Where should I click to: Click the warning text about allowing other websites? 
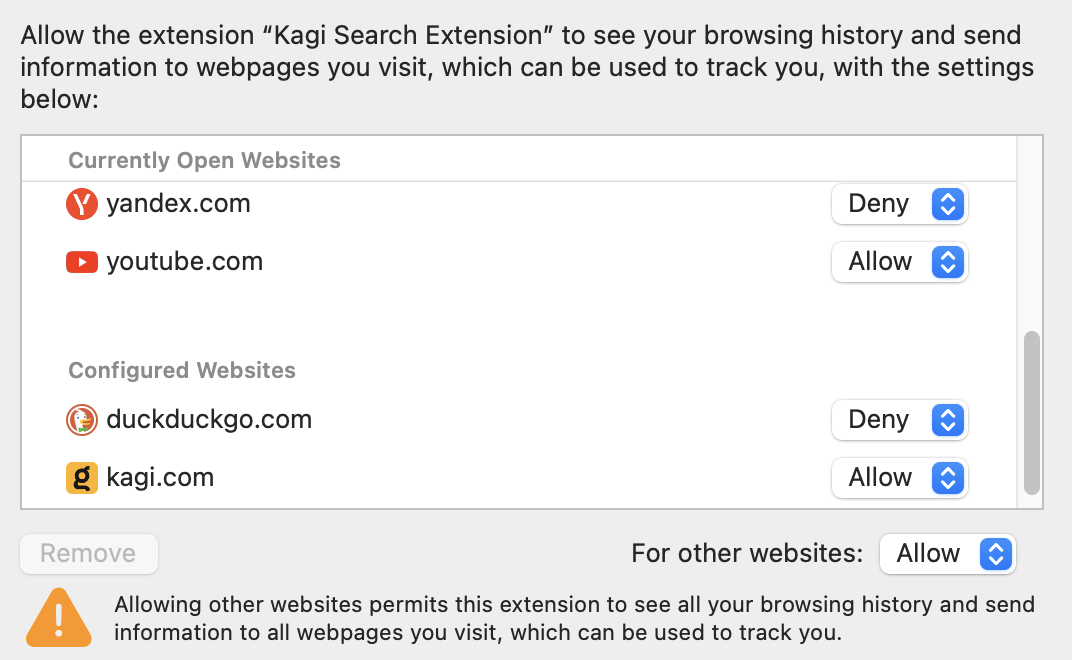[574, 619]
